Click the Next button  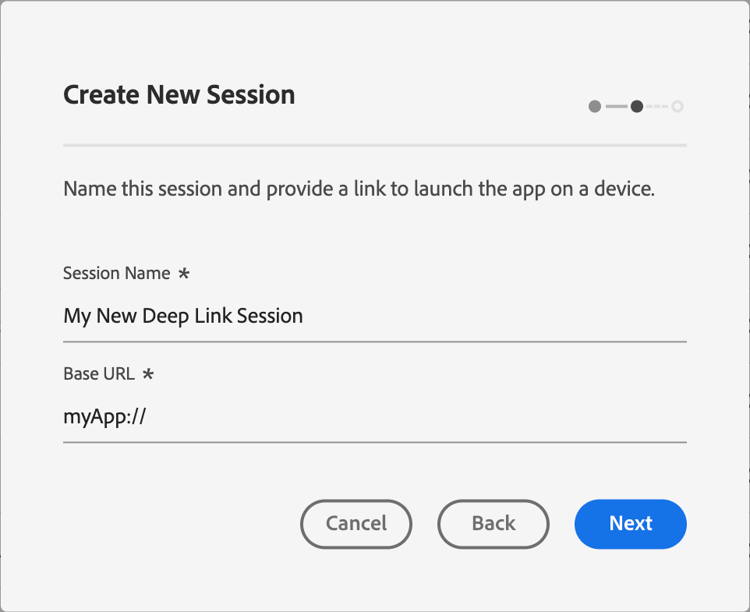point(630,524)
